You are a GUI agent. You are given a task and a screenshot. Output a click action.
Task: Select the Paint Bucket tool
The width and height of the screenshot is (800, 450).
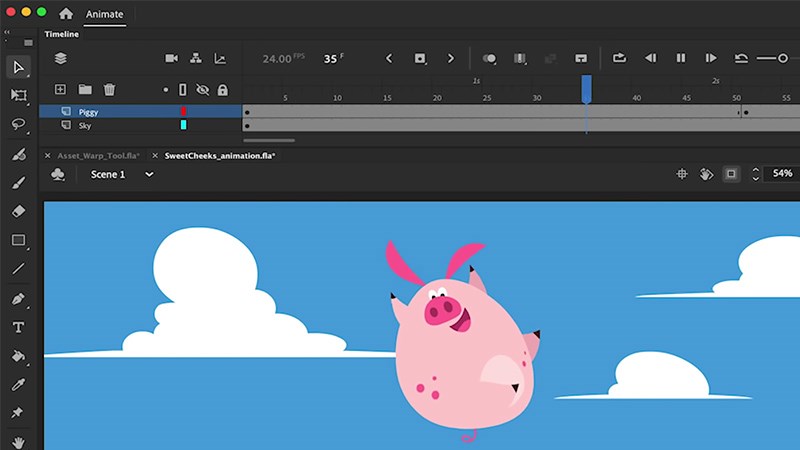click(18, 356)
